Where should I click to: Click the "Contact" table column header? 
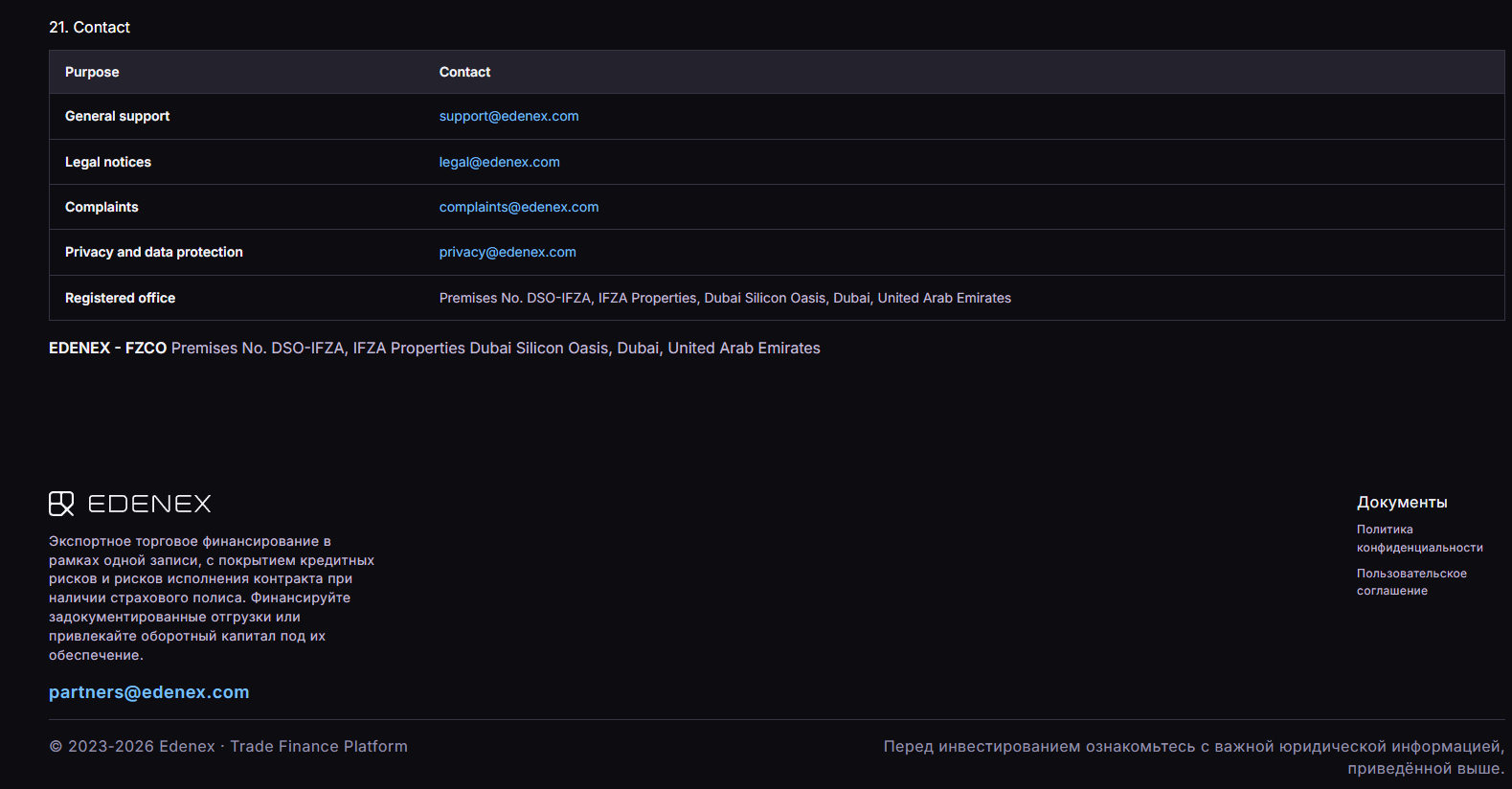(x=464, y=72)
